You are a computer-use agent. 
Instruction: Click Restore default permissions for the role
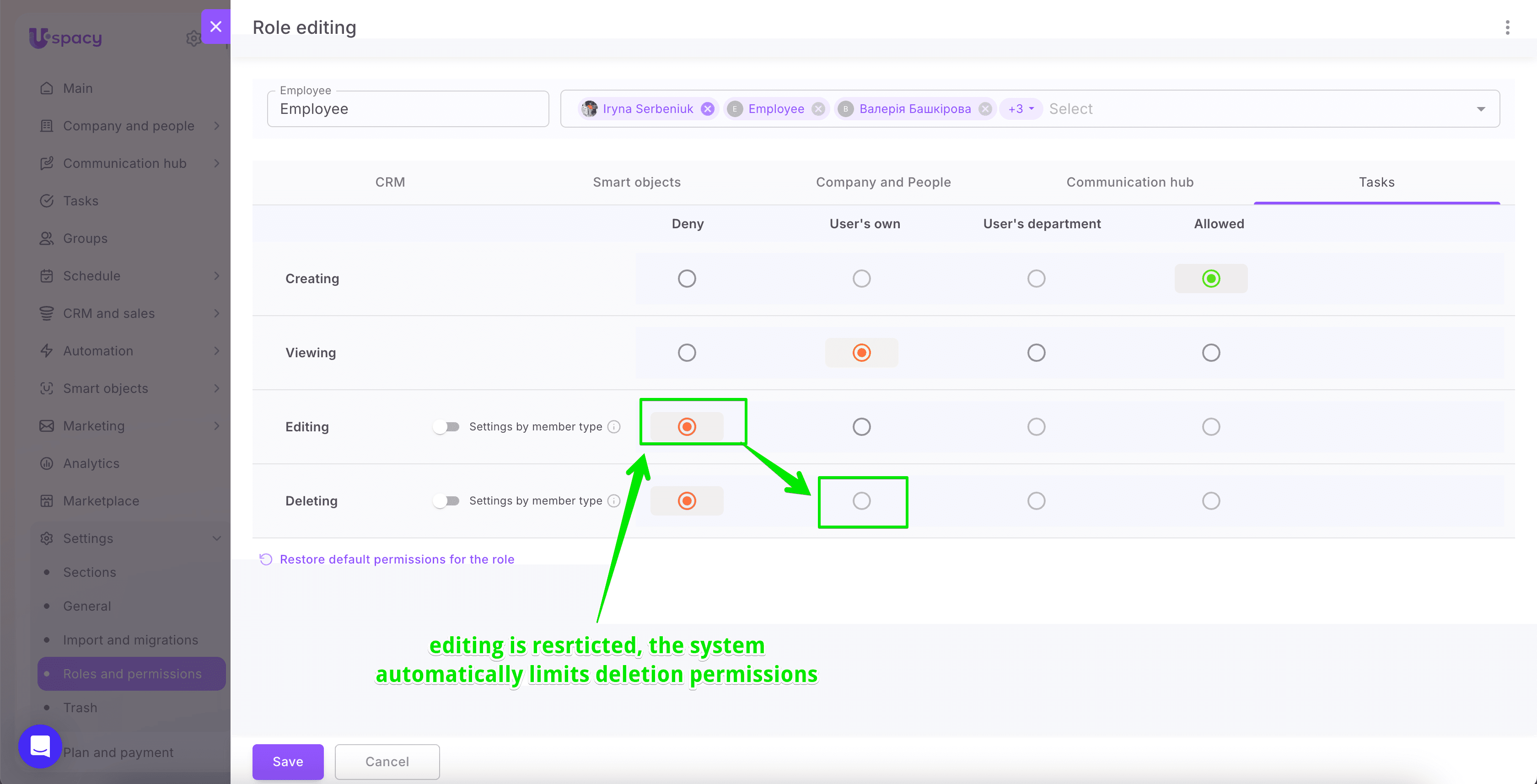397,559
